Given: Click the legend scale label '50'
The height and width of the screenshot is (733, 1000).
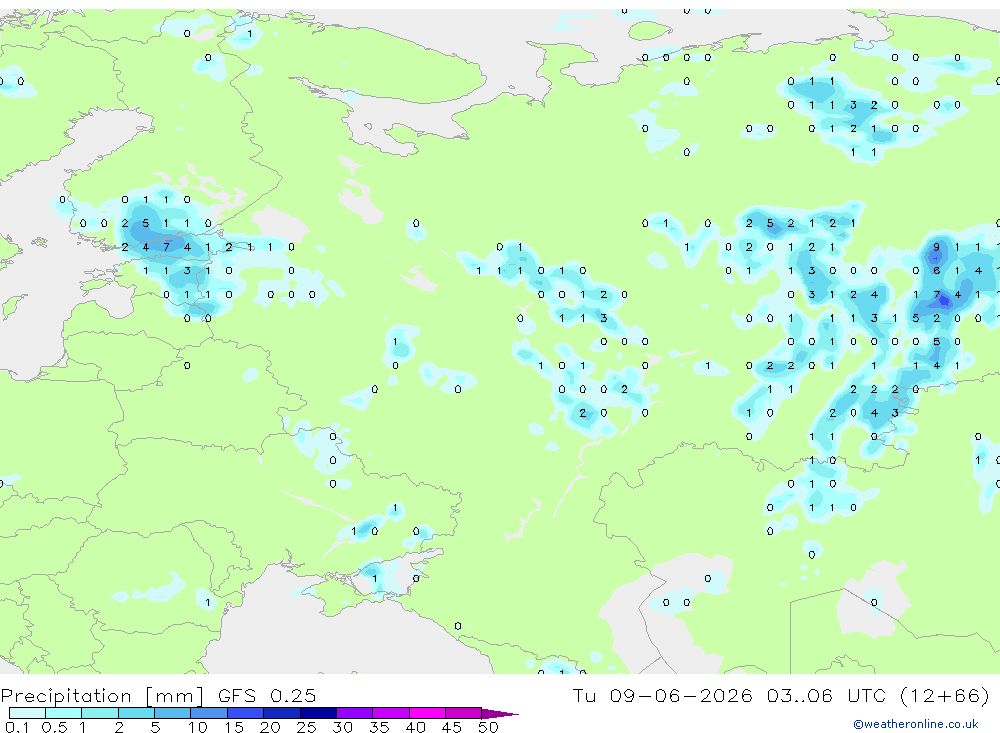Looking at the screenshot, I should click(488, 727).
